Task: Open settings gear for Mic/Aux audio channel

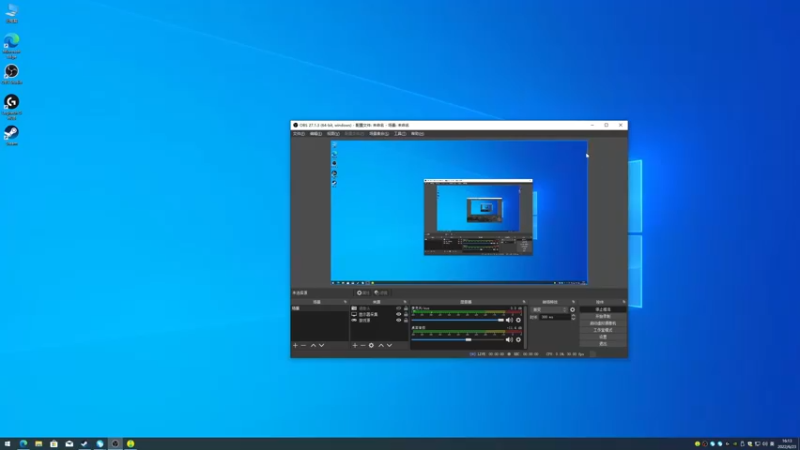Action: (x=518, y=320)
